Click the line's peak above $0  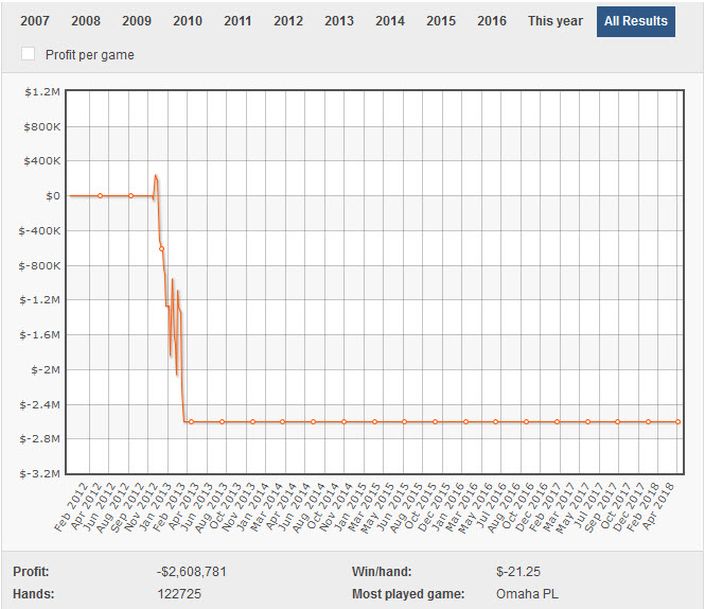[x=155, y=176]
